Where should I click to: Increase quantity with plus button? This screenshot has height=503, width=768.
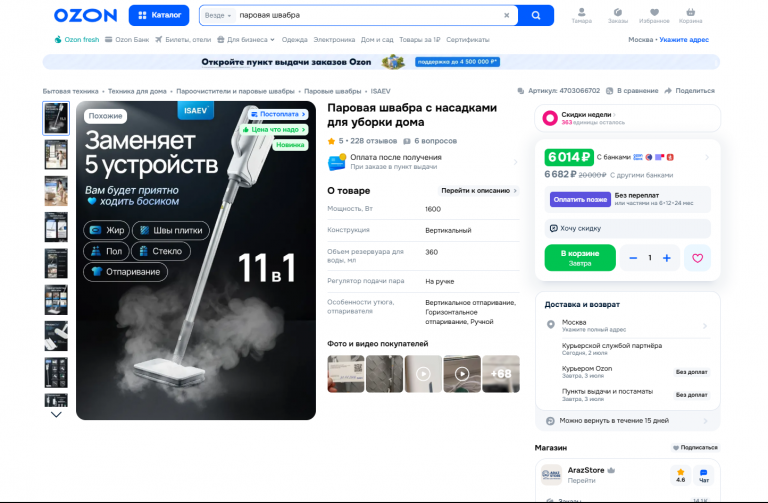(x=667, y=258)
